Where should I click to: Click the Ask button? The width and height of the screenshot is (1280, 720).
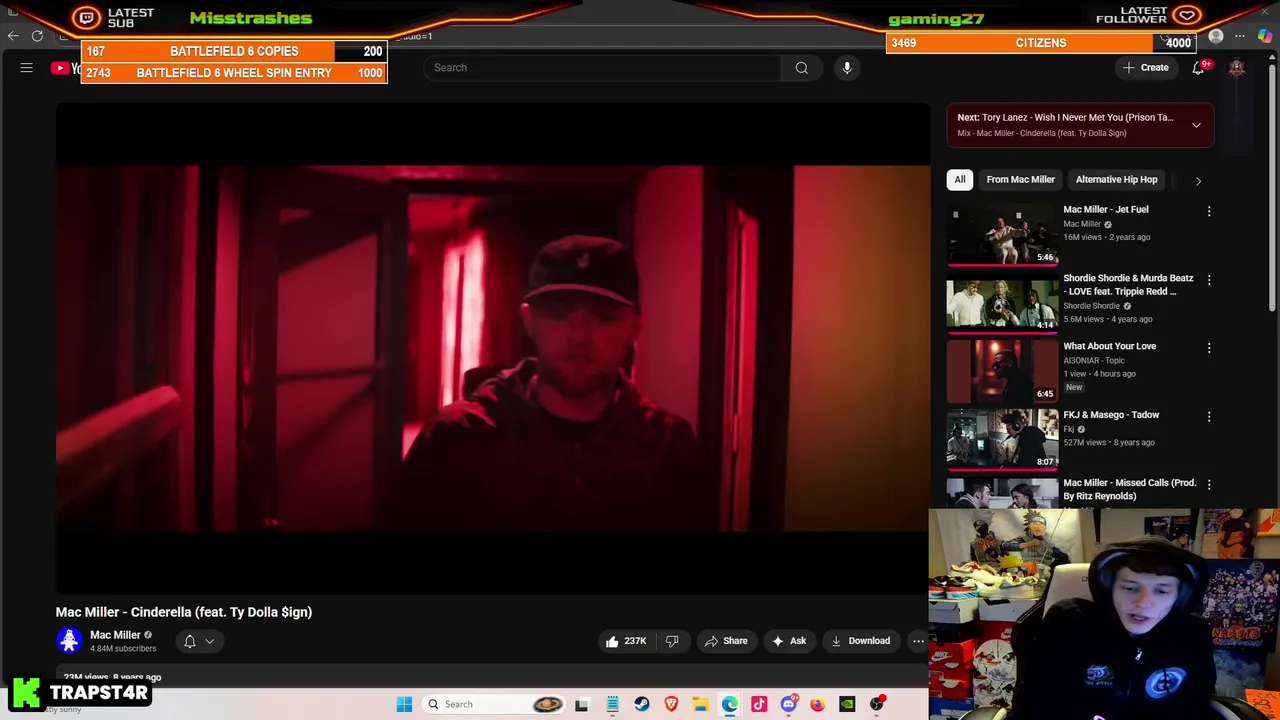point(789,641)
